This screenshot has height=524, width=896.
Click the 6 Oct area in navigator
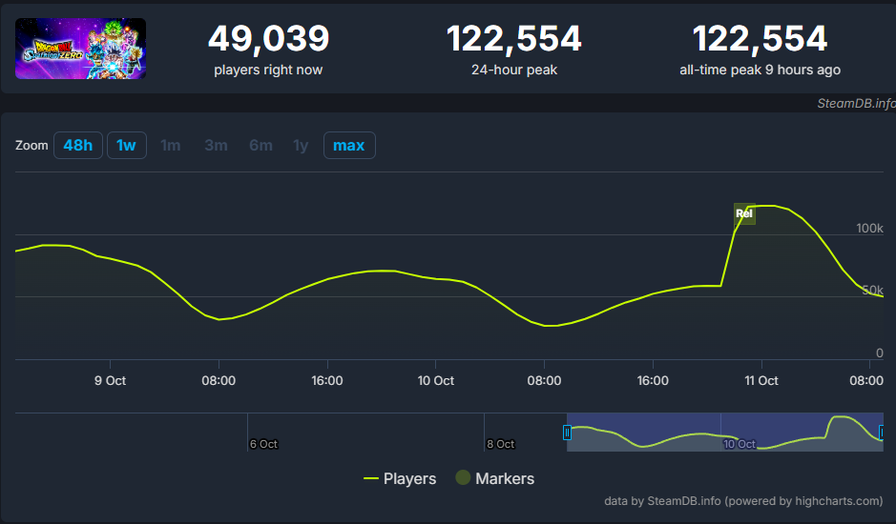click(264, 443)
